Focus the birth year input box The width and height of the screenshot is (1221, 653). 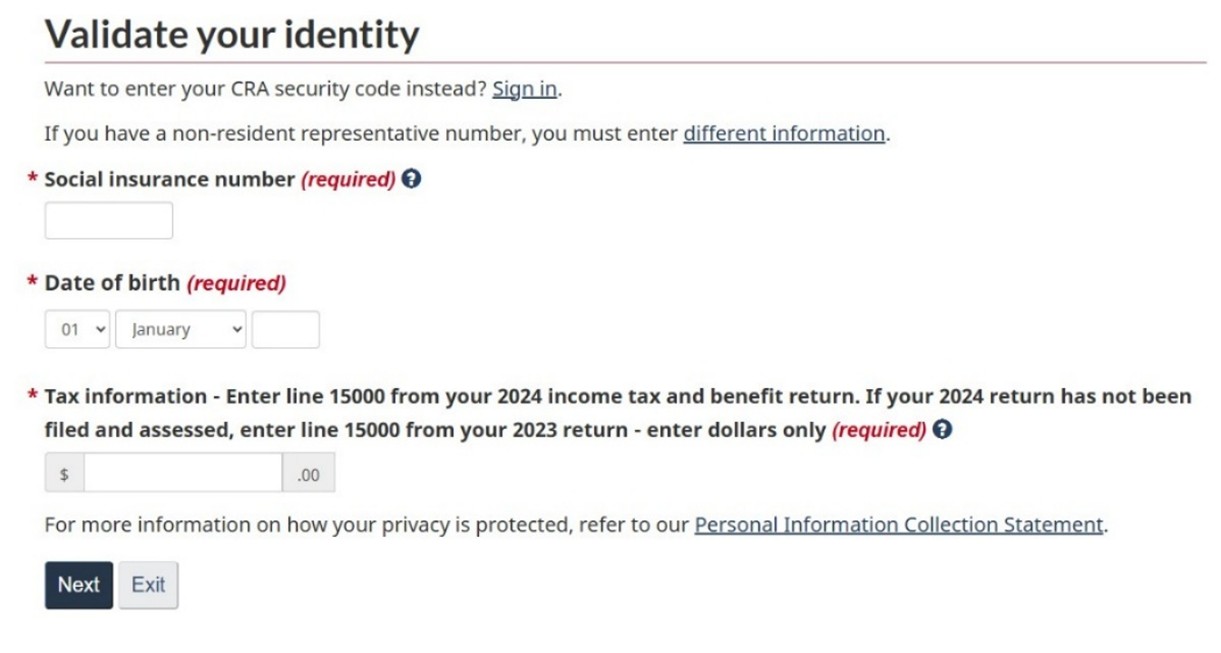286,329
